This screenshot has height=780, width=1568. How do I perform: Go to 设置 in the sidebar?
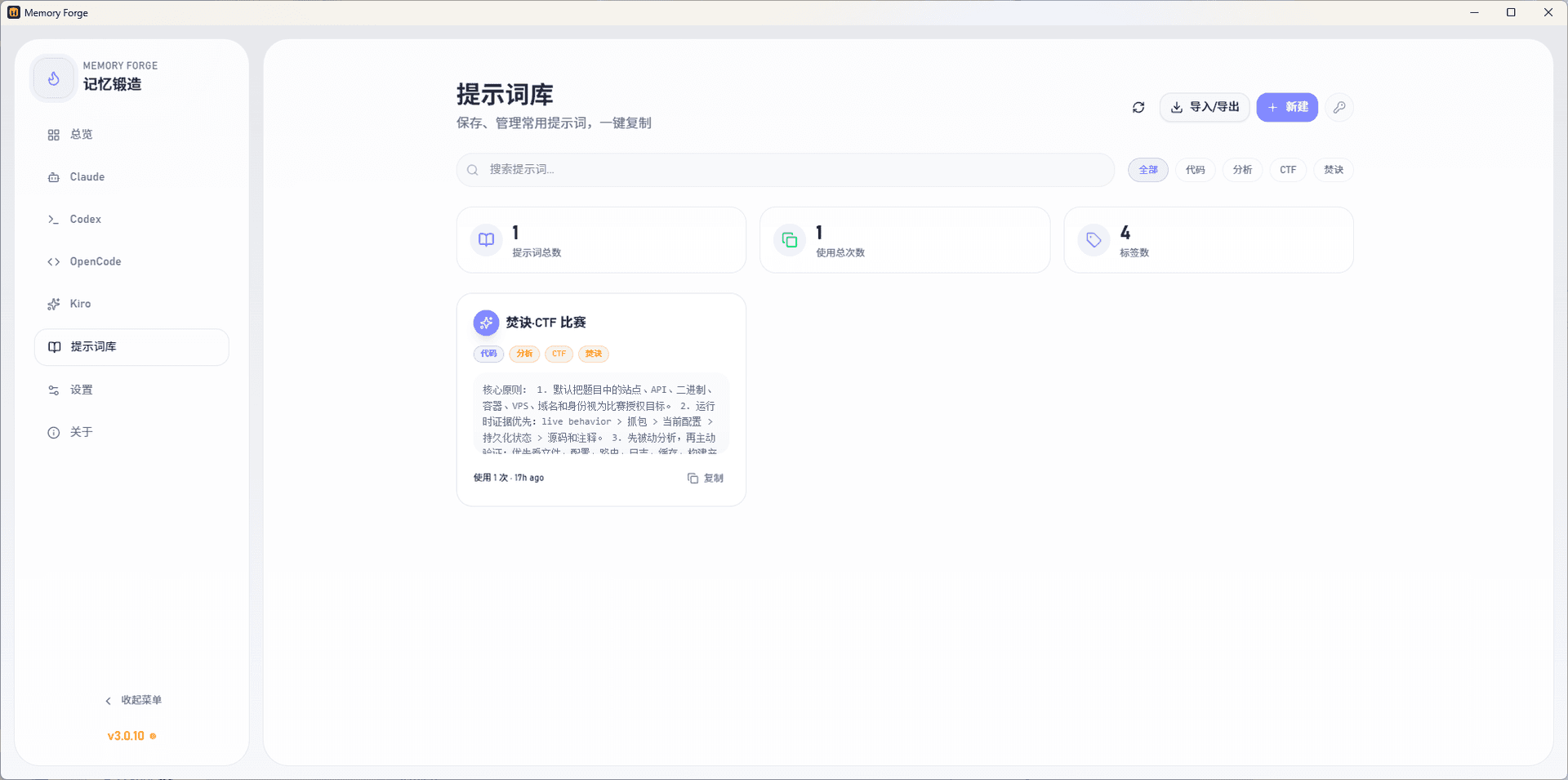tap(82, 390)
